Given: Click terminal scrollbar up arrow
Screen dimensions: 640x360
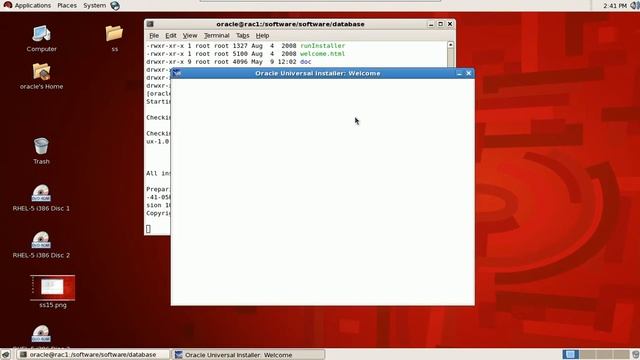Looking at the screenshot, I should [451, 44].
